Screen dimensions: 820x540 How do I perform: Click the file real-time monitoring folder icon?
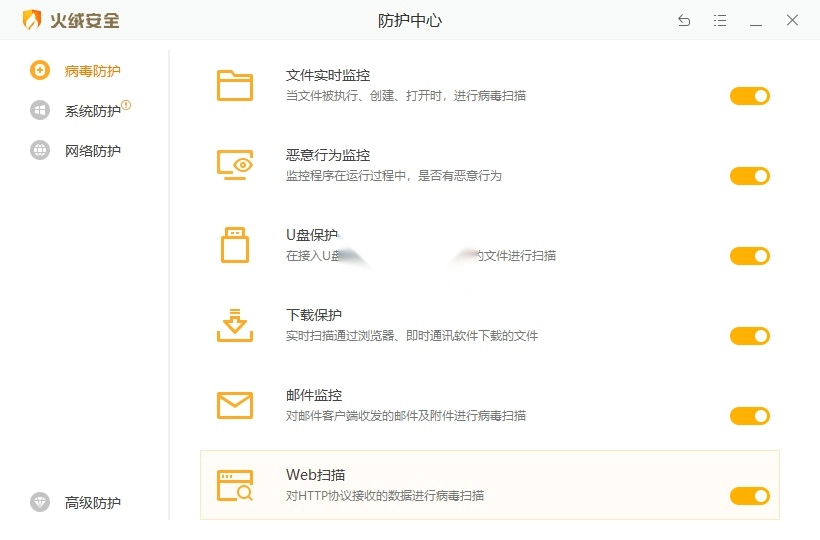coord(235,86)
